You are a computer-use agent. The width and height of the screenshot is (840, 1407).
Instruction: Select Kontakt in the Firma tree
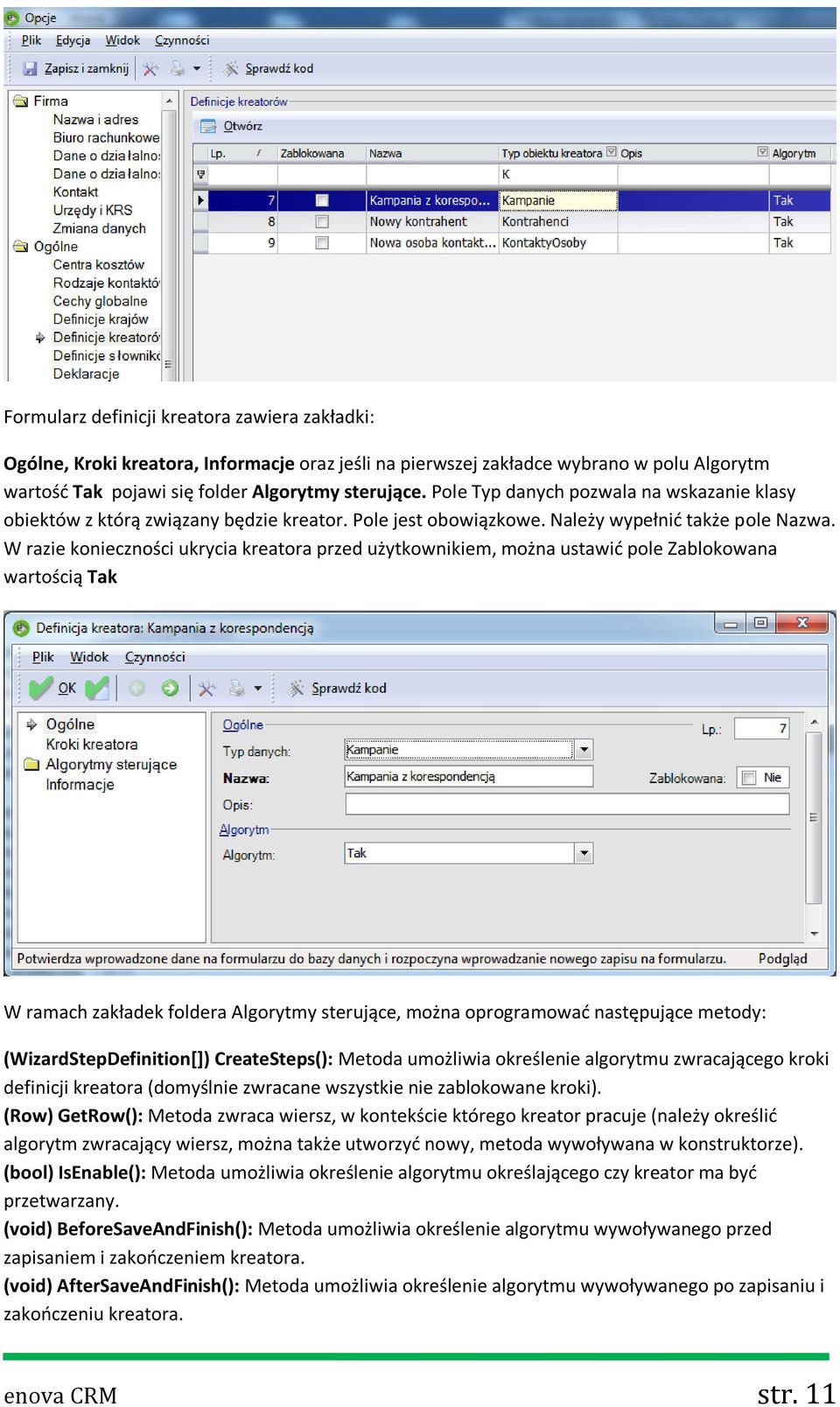coord(75,192)
